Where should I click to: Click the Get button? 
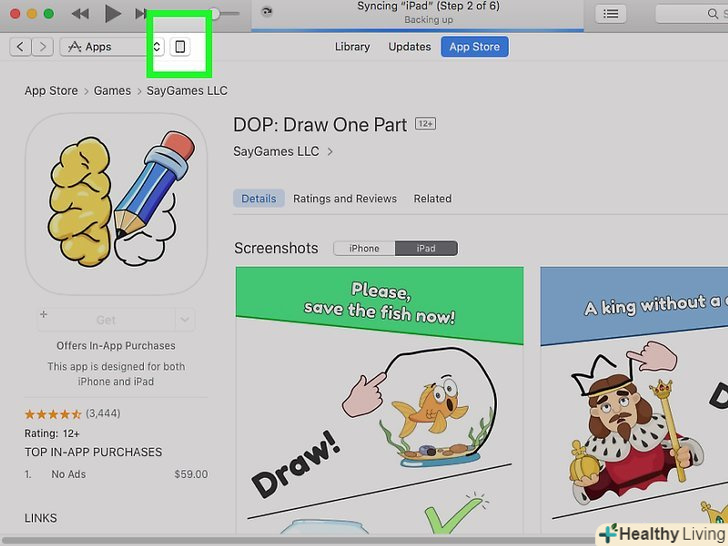[106, 320]
